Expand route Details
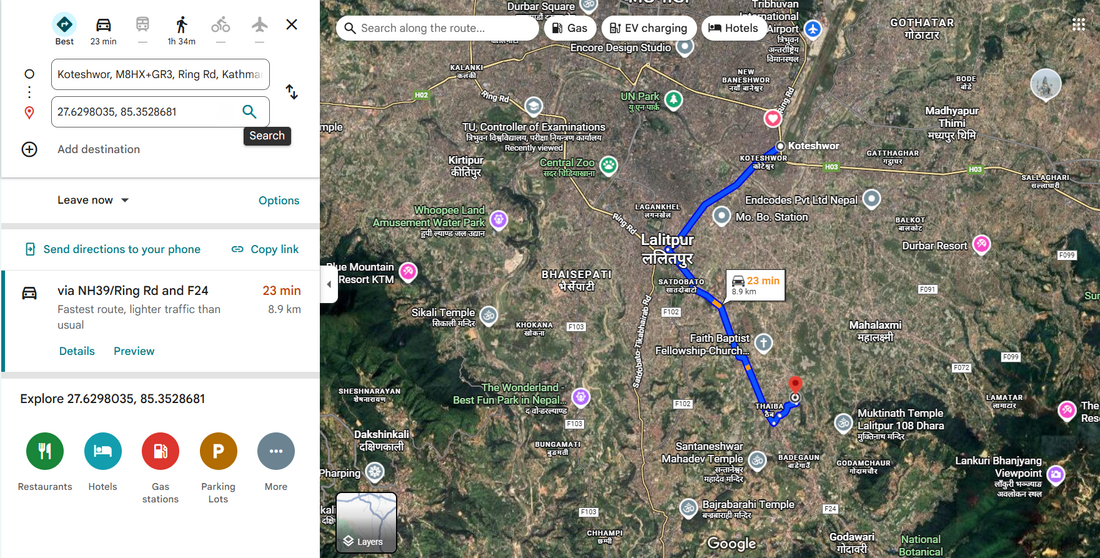Image resolution: width=1100 pixels, height=558 pixels. click(x=76, y=351)
